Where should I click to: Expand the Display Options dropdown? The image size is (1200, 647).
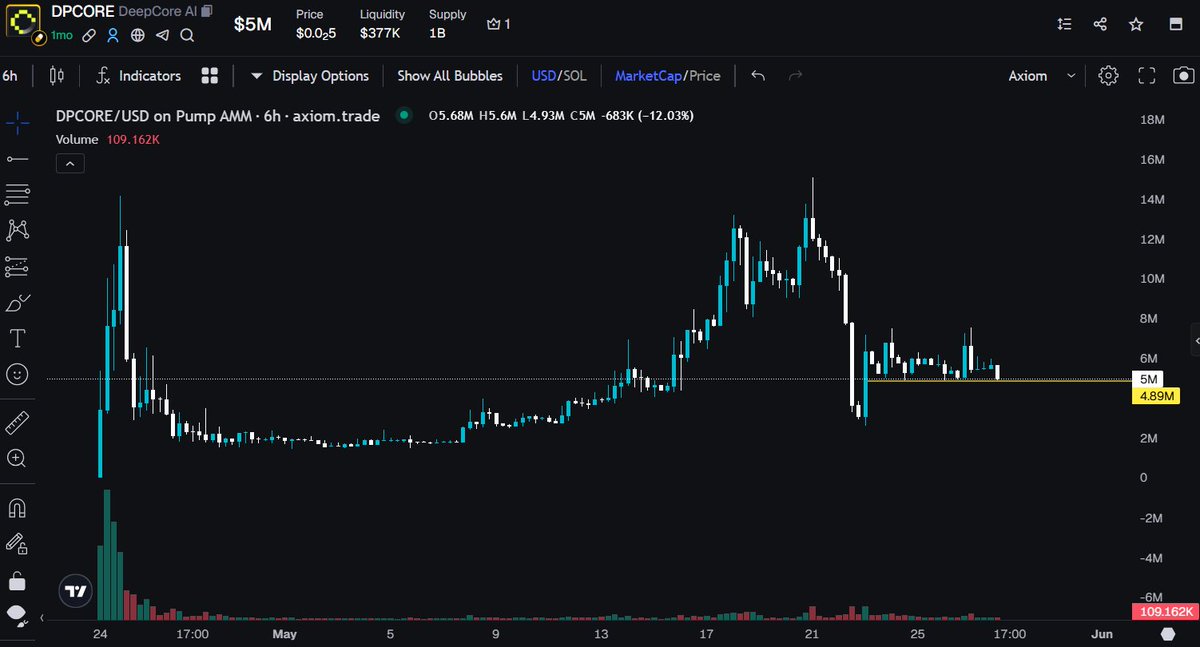click(x=310, y=76)
